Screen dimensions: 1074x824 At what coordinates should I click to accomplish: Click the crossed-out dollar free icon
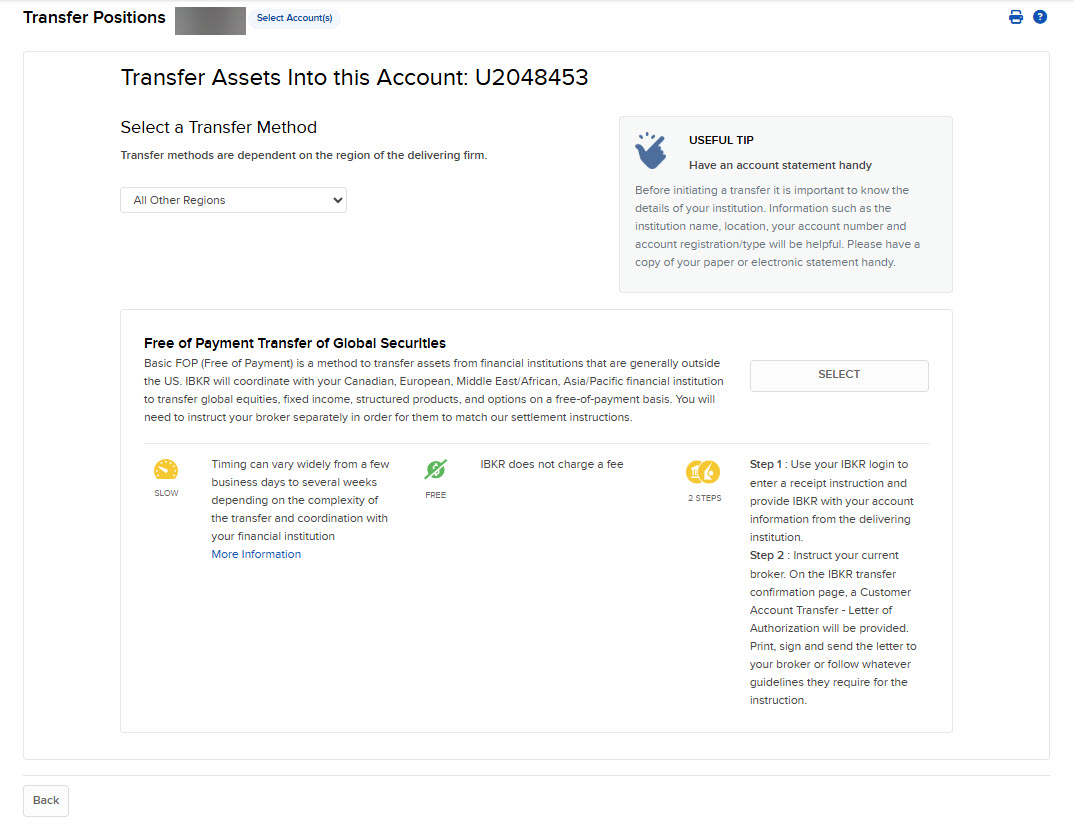click(435, 470)
